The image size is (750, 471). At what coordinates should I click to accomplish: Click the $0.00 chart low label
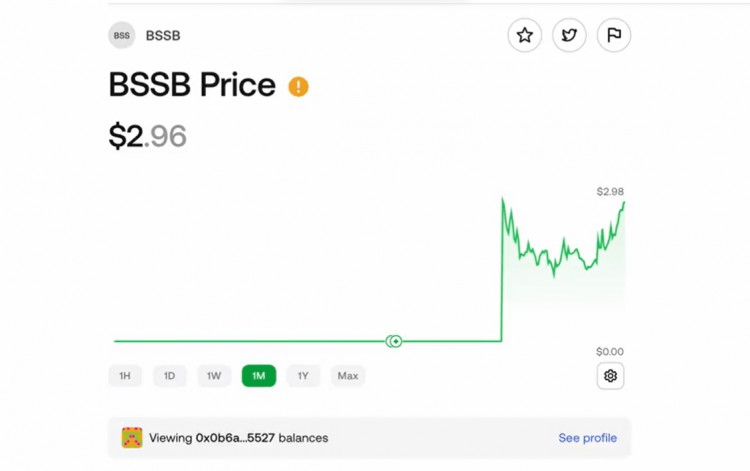click(610, 352)
